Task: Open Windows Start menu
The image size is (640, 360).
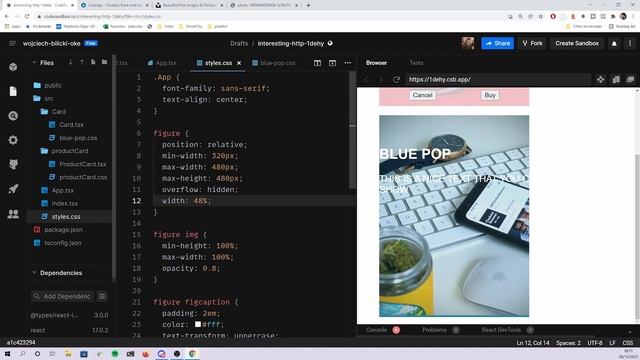Action: pyautogui.click(x=7, y=354)
